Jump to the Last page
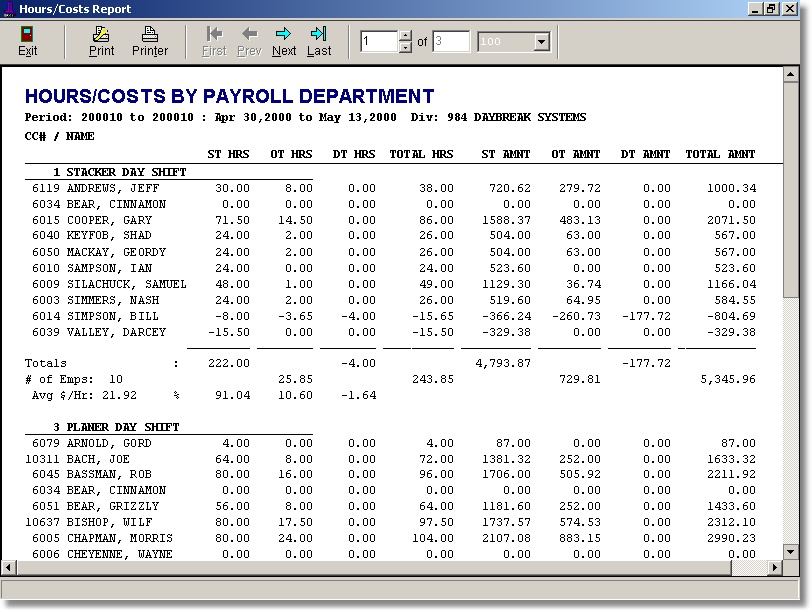 point(318,34)
